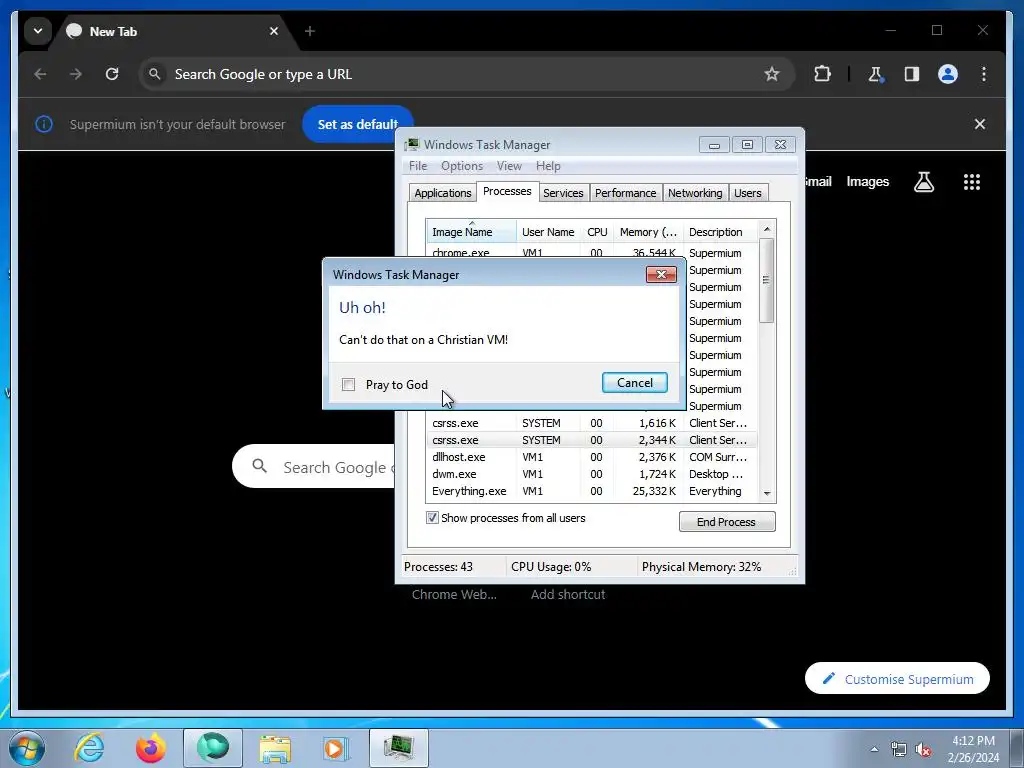The height and width of the screenshot is (768, 1024).
Task: Switch to Task Manager taskbar button
Action: point(398,748)
